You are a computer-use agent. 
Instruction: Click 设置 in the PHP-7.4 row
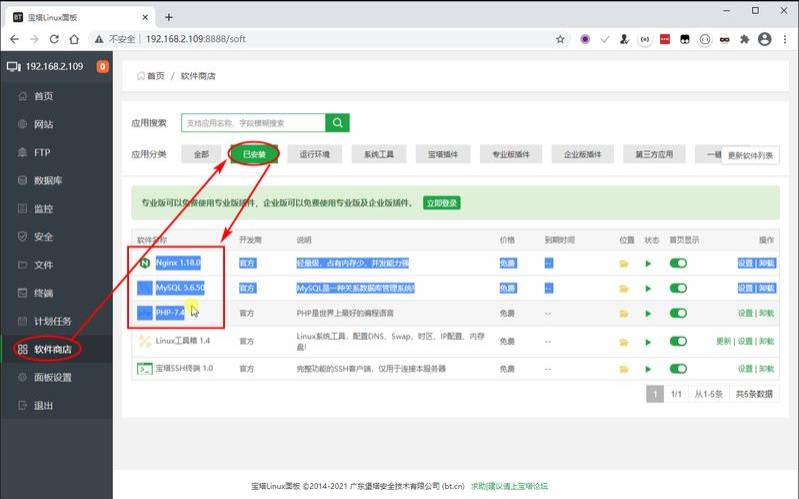click(745, 313)
